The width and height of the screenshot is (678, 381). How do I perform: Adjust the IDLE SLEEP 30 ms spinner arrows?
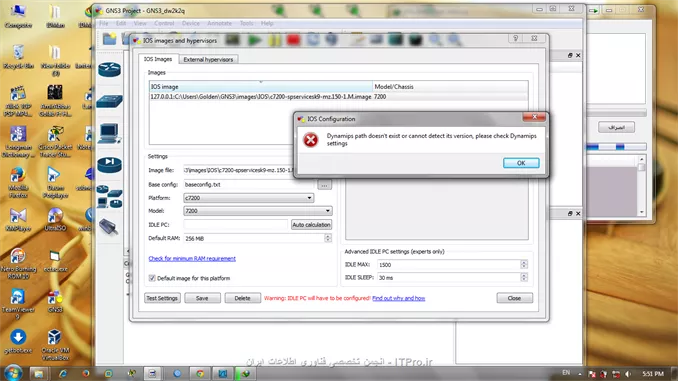pos(524,278)
